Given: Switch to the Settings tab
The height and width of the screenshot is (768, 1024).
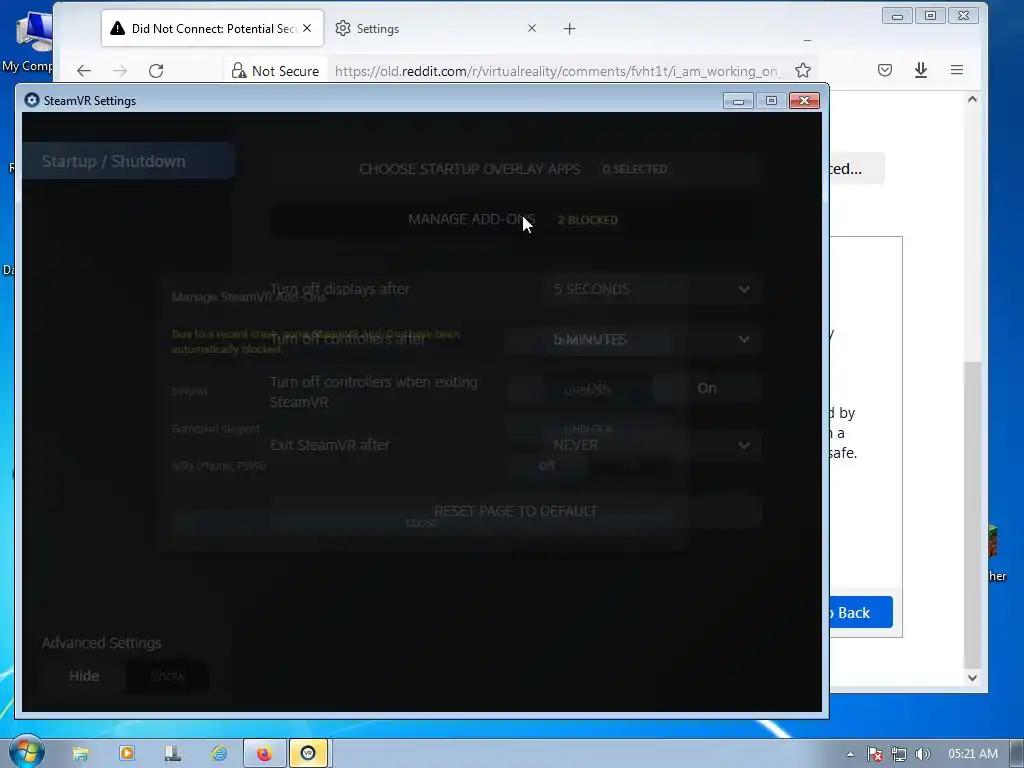Looking at the screenshot, I should tap(436, 29).
